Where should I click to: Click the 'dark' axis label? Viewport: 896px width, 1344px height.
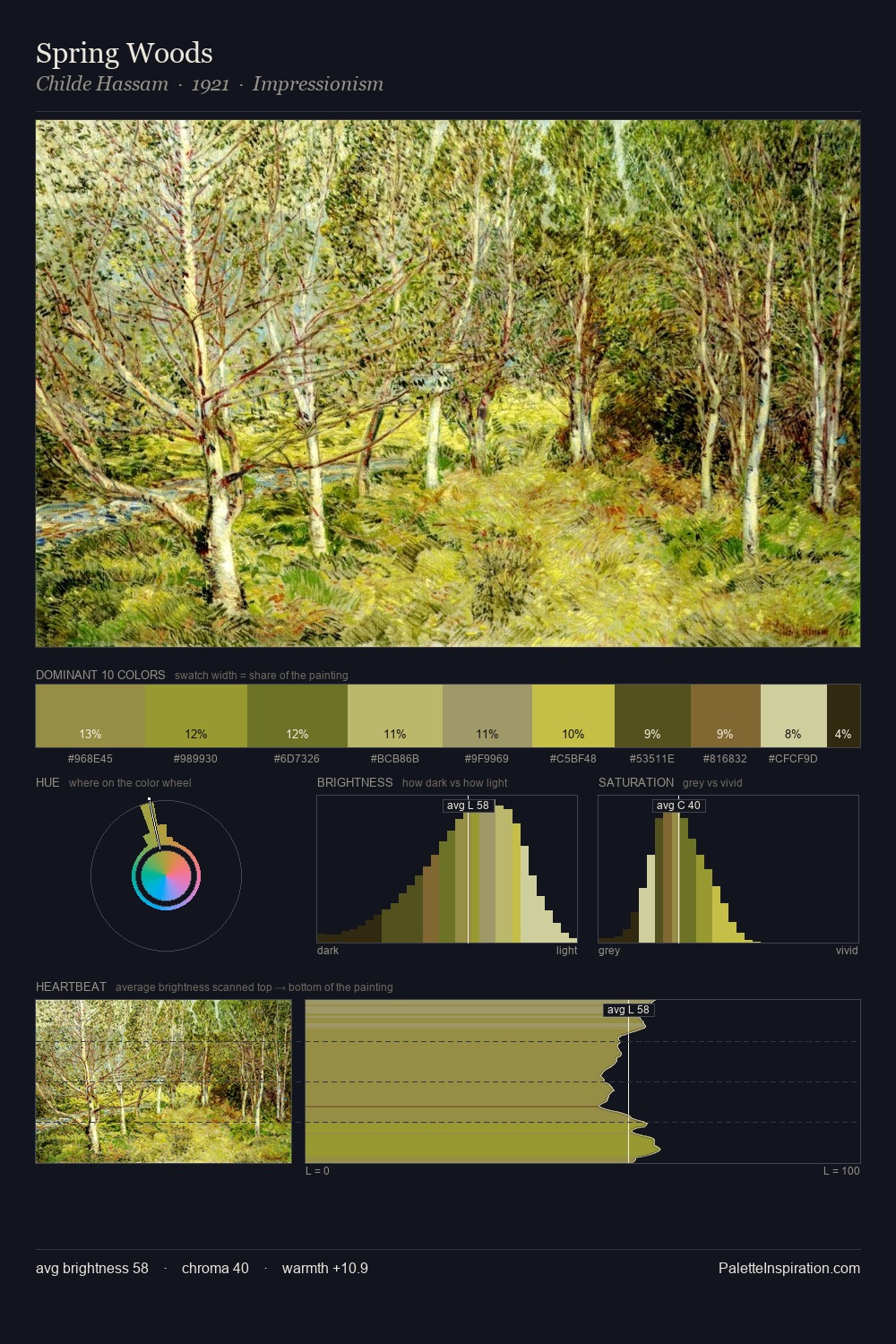(328, 951)
